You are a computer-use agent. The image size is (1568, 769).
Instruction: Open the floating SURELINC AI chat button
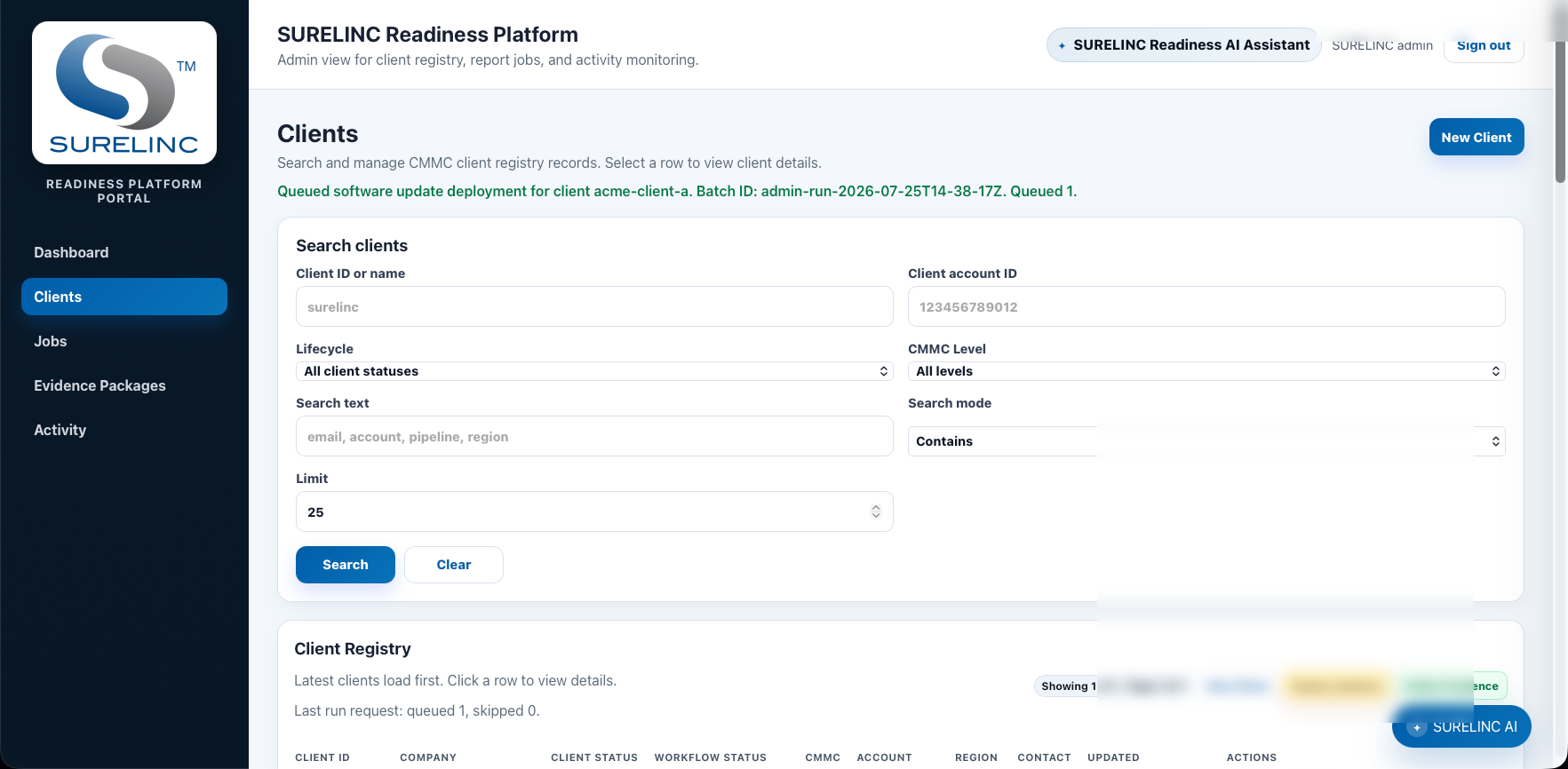click(x=1461, y=726)
